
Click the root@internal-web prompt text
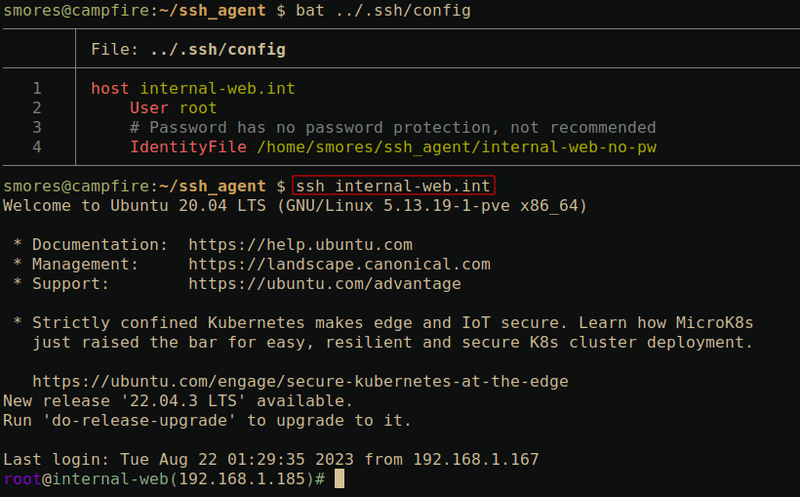(x=76, y=479)
